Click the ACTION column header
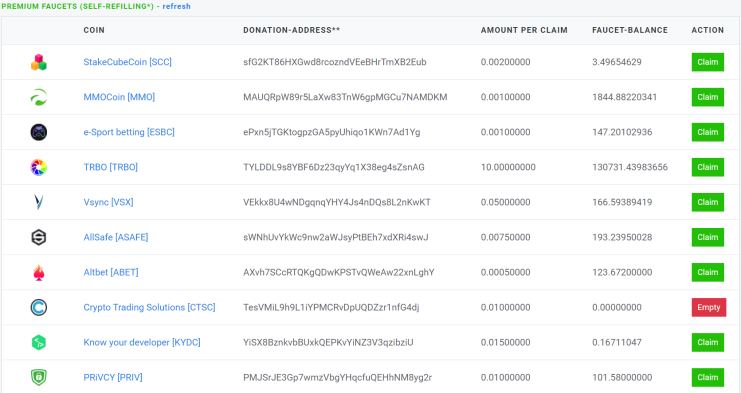The height and width of the screenshot is (393, 741). (x=707, y=30)
